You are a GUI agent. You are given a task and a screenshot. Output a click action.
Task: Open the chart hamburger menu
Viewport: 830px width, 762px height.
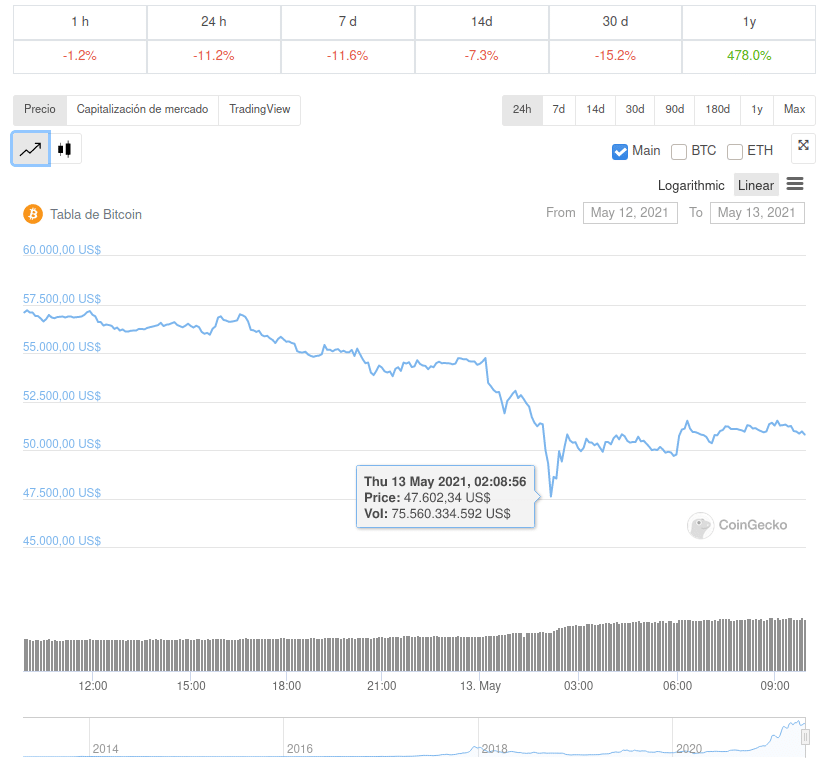(x=795, y=184)
